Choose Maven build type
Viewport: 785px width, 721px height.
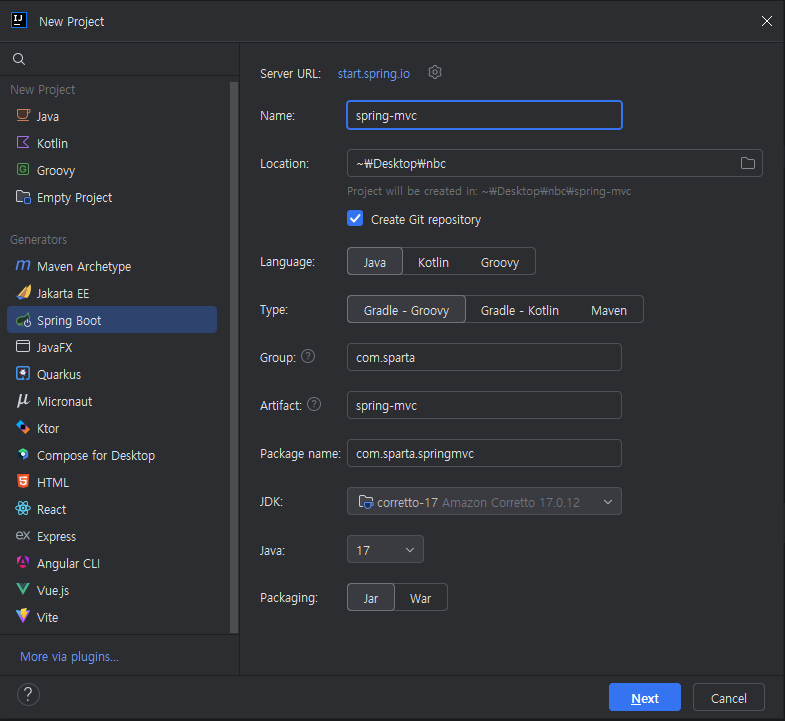click(x=609, y=309)
